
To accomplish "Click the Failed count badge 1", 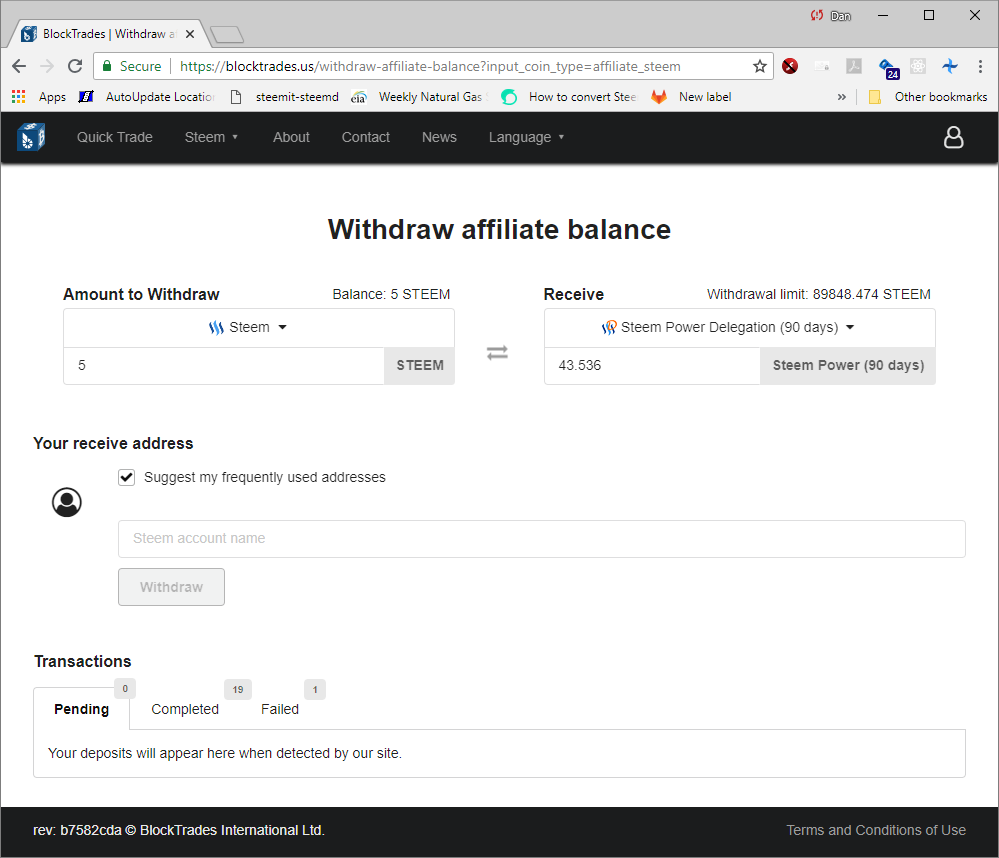I will click(315, 689).
